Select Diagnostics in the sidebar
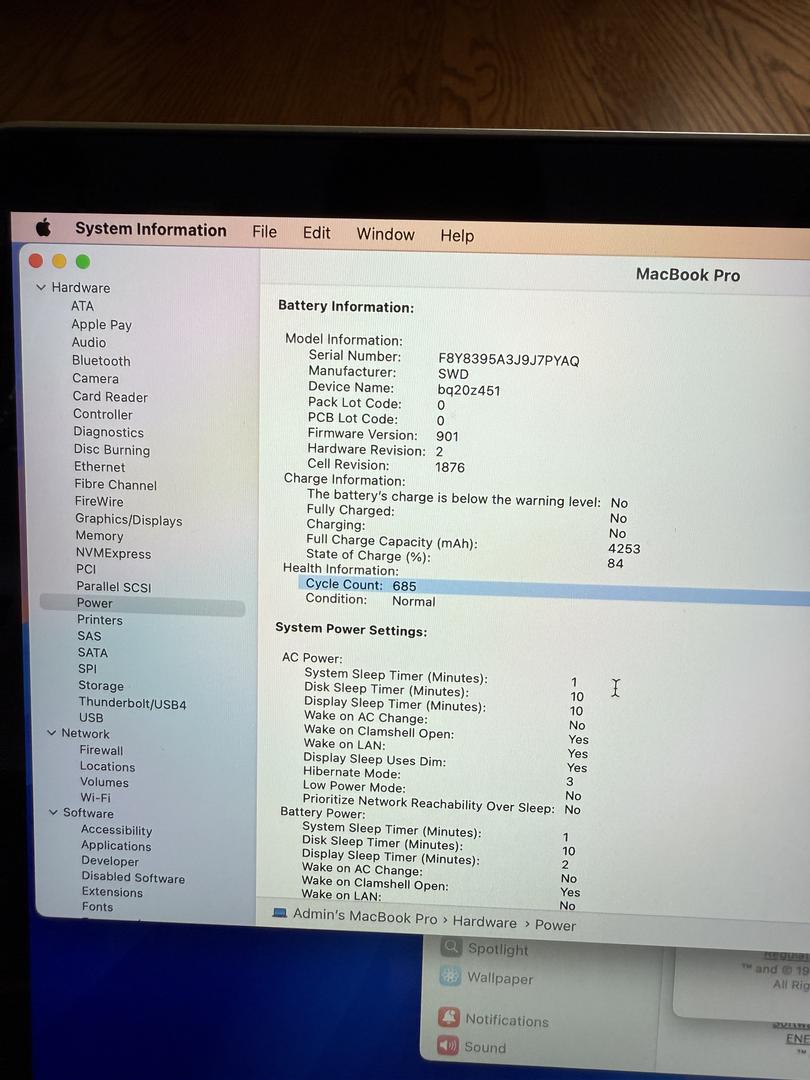The image size is (810, 1080). (x=109, y=433)
